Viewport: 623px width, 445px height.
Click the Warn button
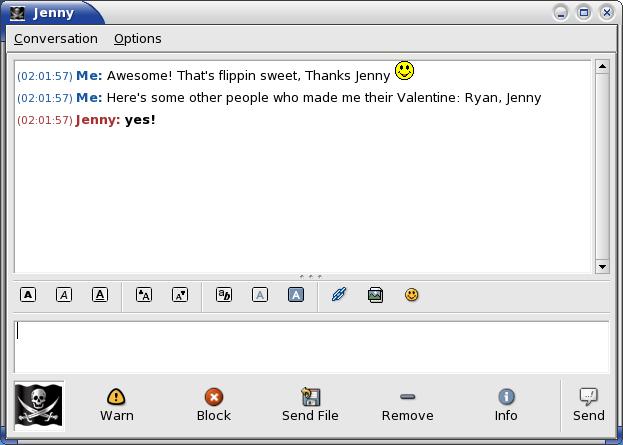coord(117,405)
